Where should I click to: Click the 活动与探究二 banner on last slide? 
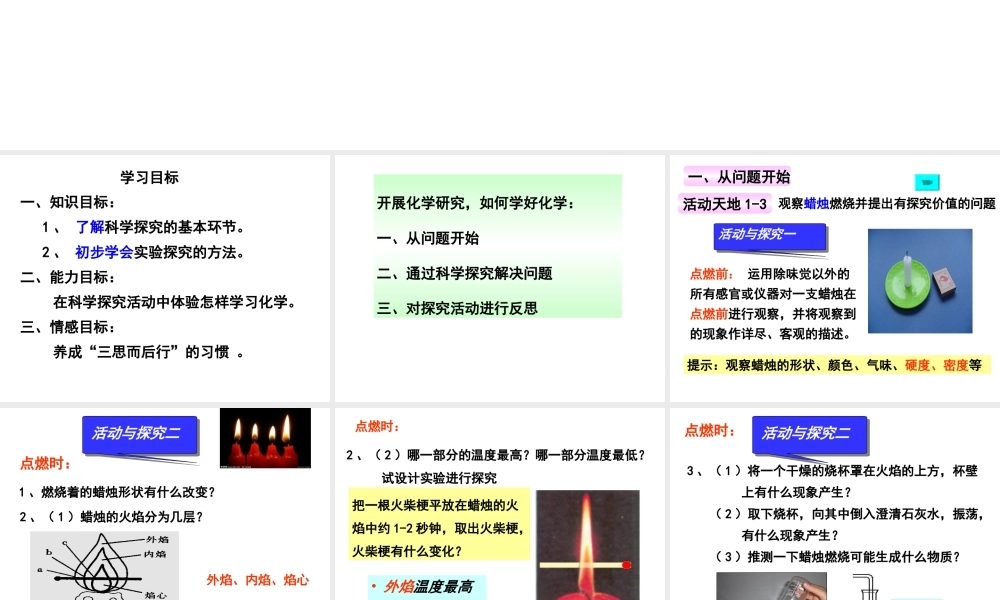pos(806,433)
